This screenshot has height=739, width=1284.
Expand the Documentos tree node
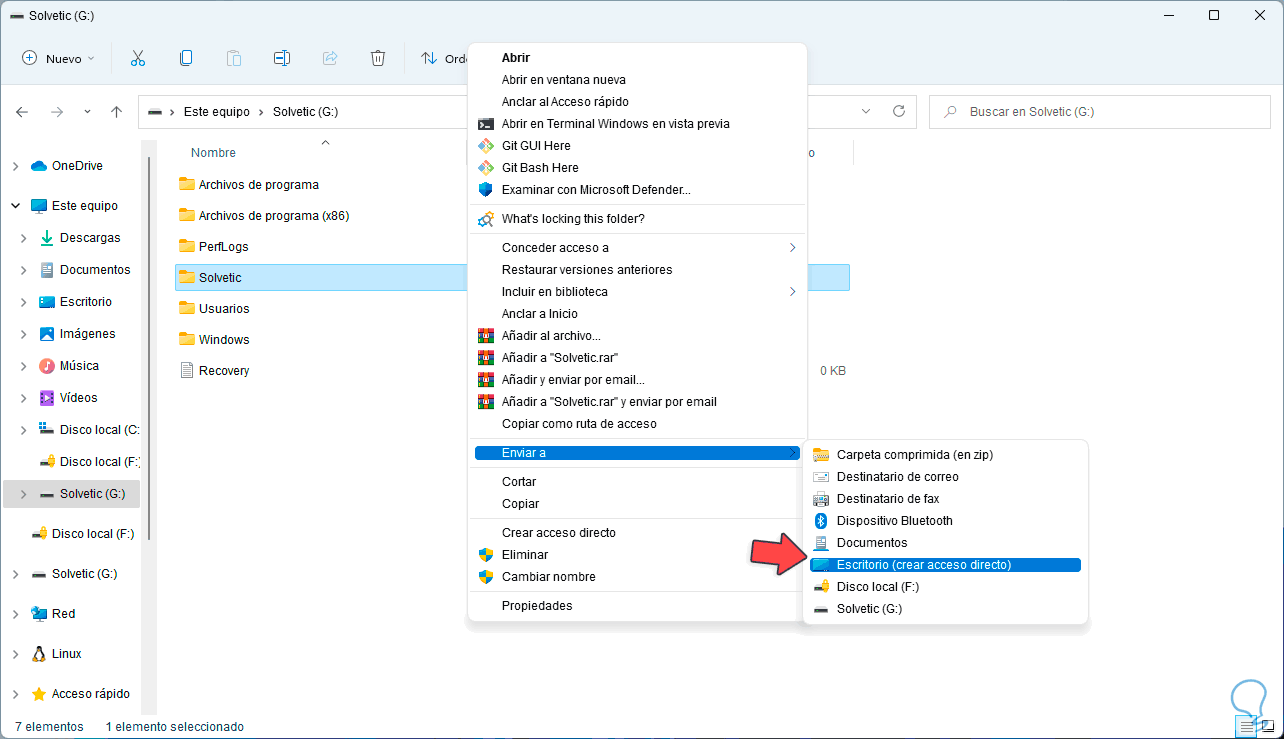click(24, 270)
